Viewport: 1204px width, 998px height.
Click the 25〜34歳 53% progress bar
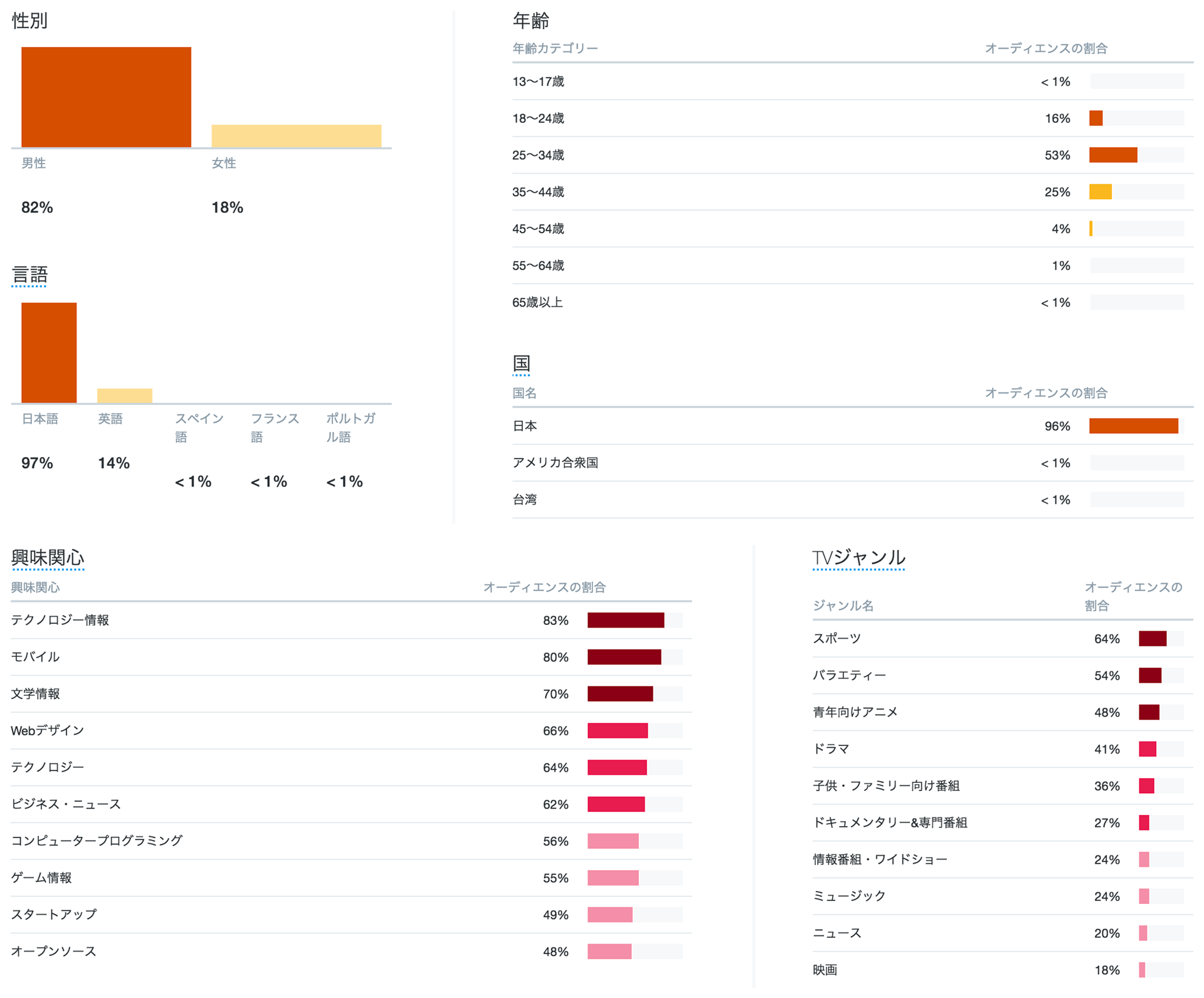pos(1112,155)
